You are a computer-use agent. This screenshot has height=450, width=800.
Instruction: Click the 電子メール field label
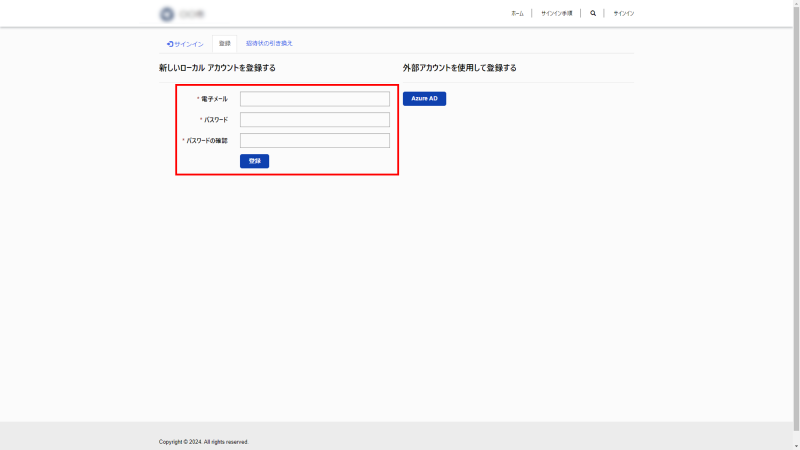pos(214,99)
